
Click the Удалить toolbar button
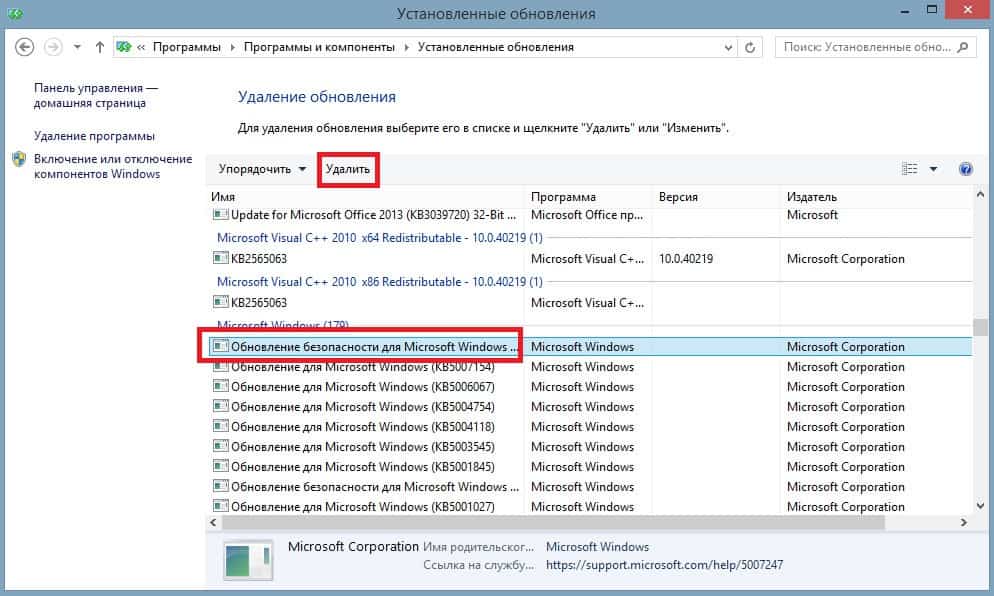point(348,170)
